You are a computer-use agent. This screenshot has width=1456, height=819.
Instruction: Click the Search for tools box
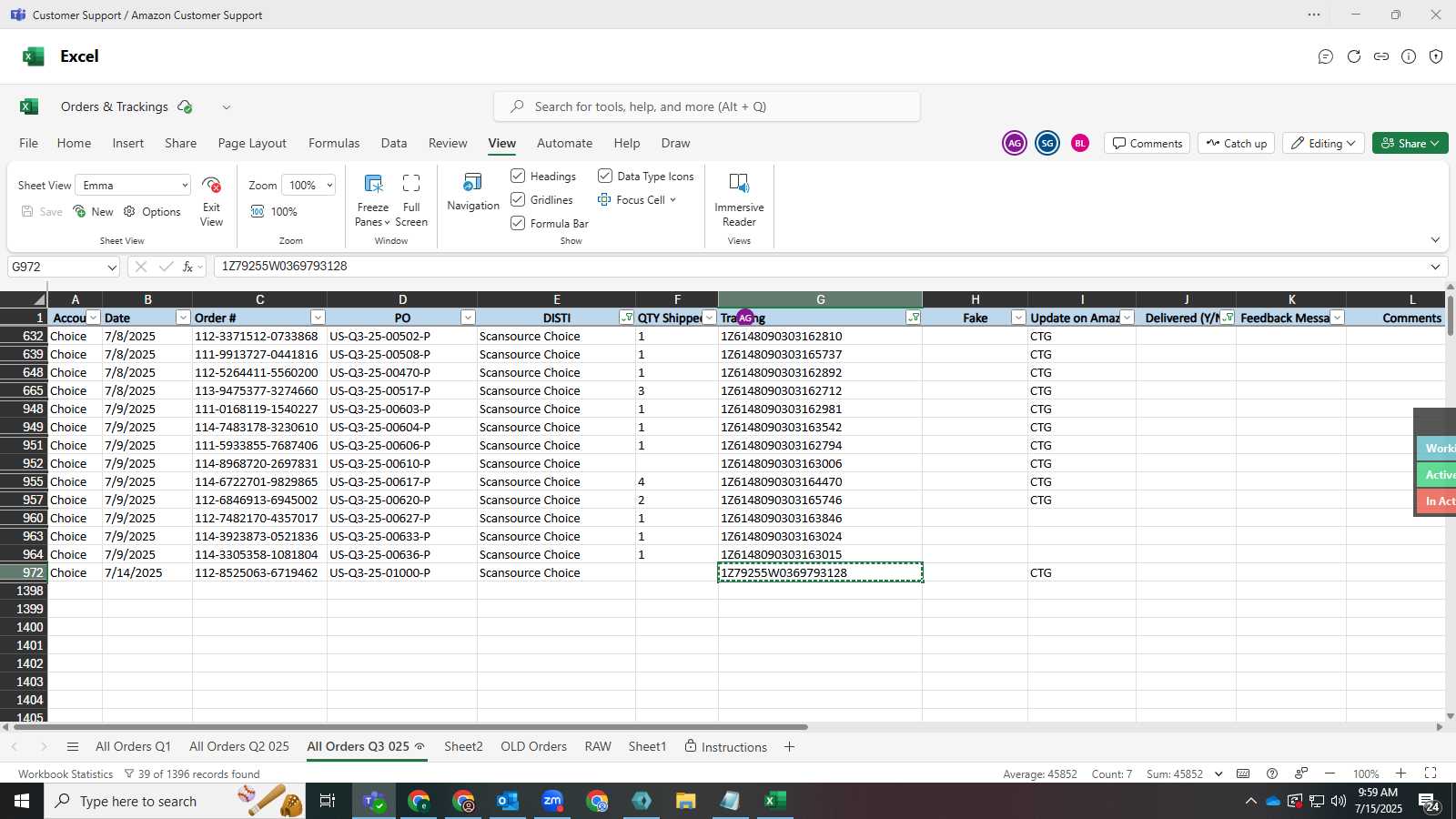pyautogui.click(x=707, y=106)
